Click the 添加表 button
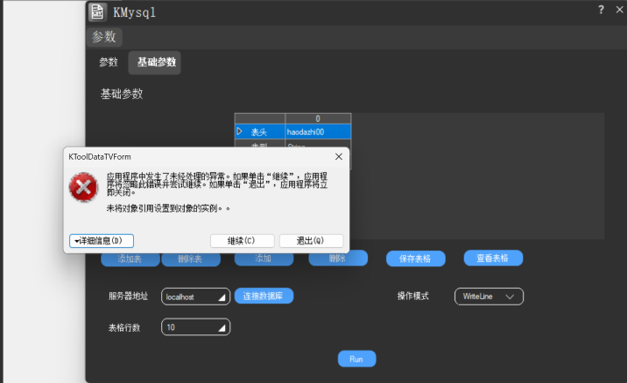 coord(130,259)
